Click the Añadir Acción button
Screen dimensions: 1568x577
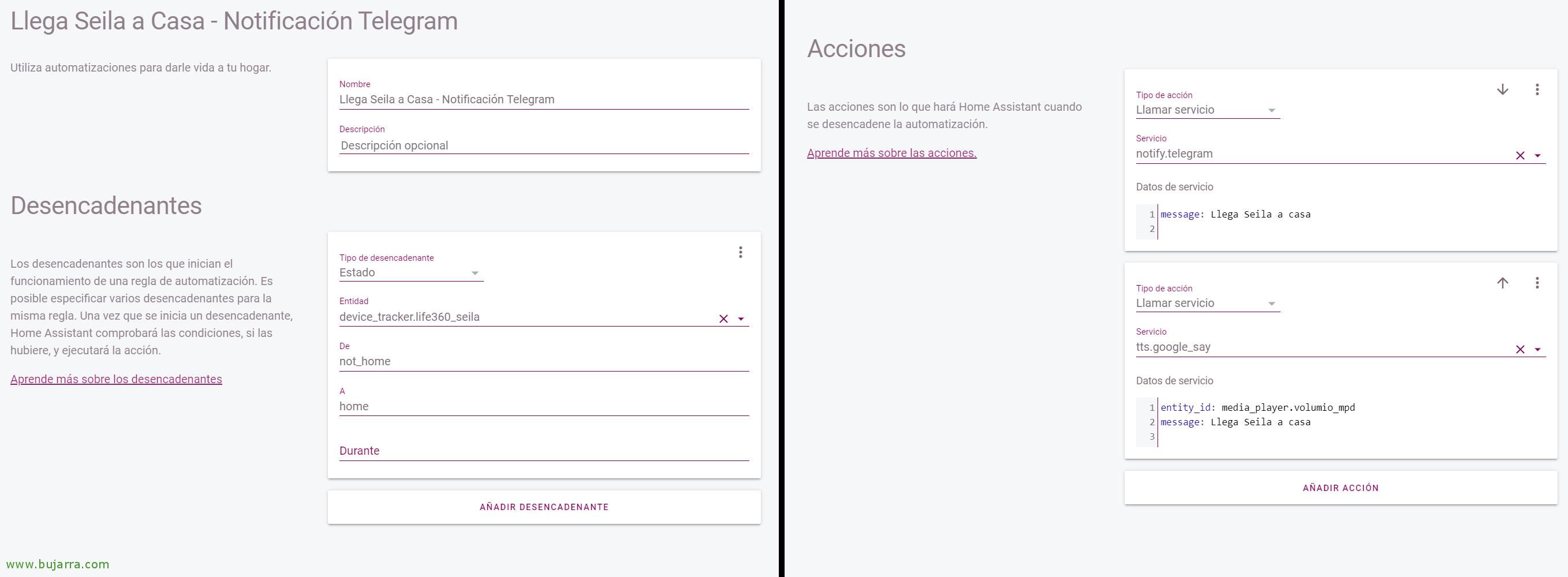1341,488
